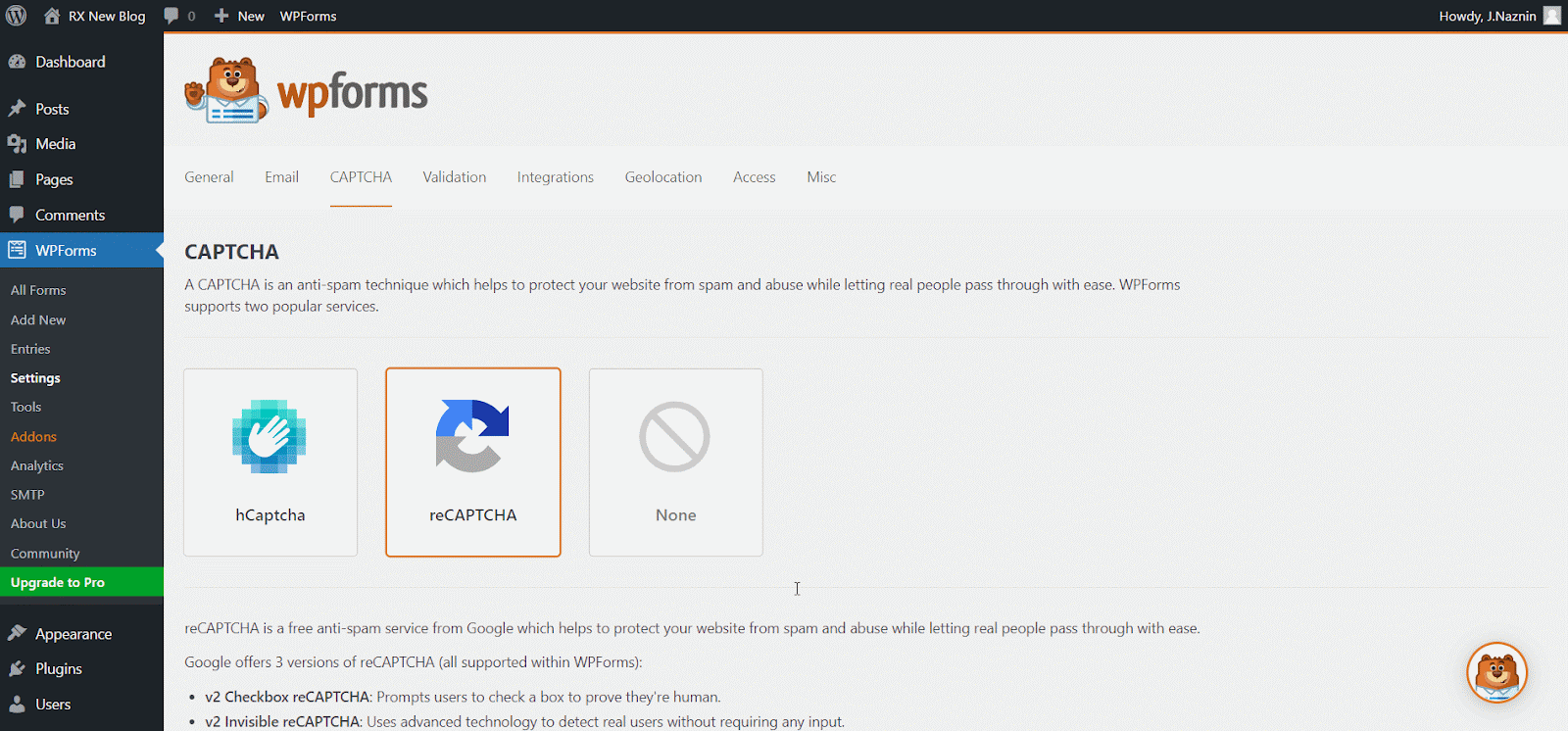Open the Comments menu label

[x=71, y=215]
